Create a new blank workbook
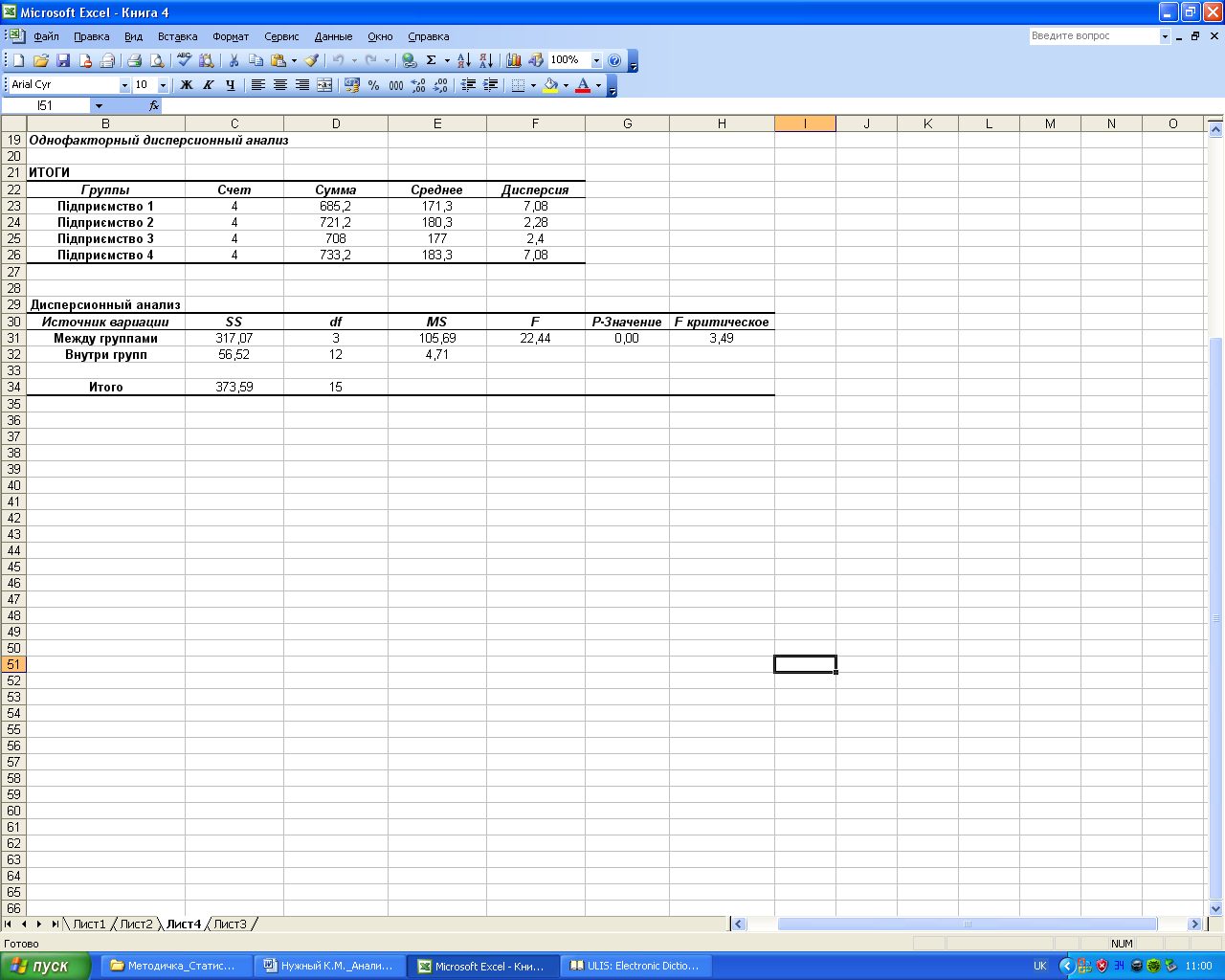1225x980 pixels. tap(18, 60)
